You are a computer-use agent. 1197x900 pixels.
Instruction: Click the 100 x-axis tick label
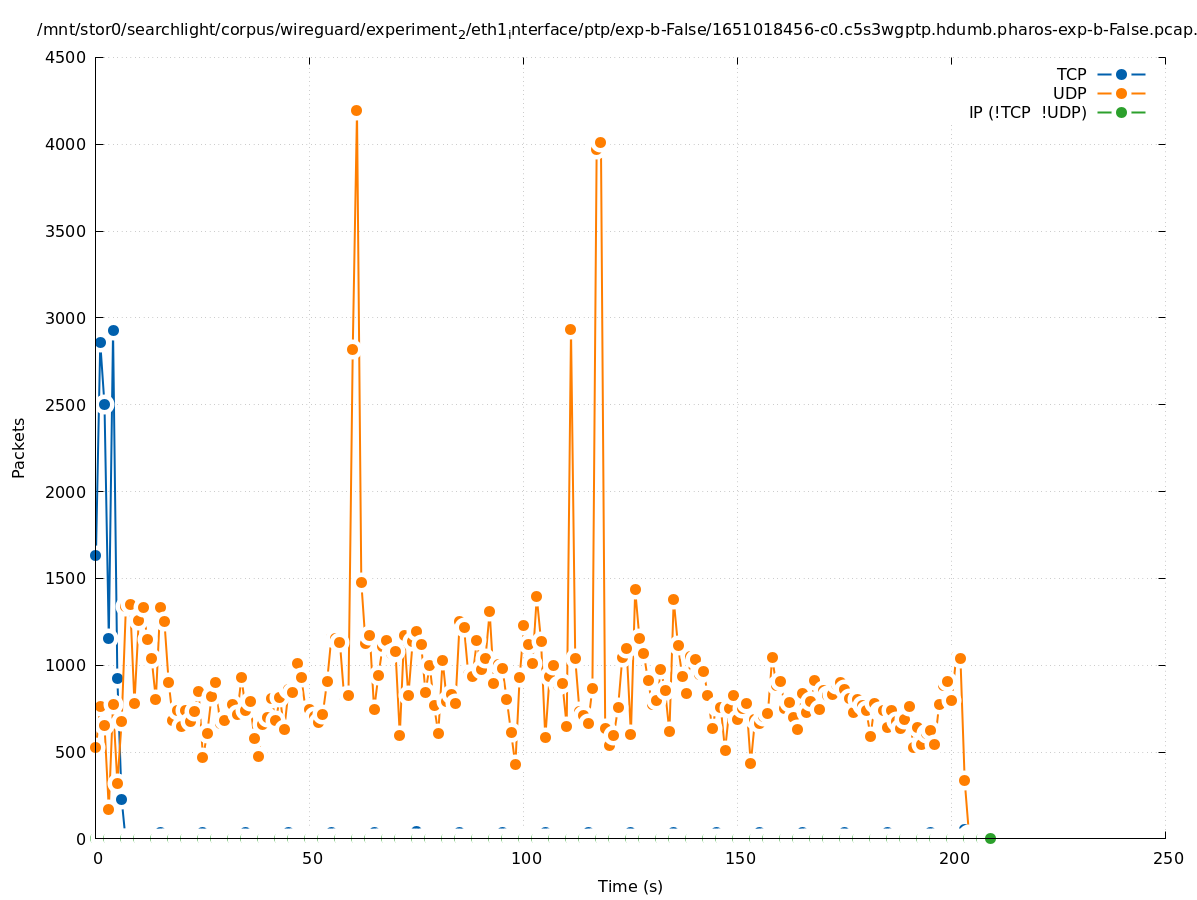(x=524, y=858)
